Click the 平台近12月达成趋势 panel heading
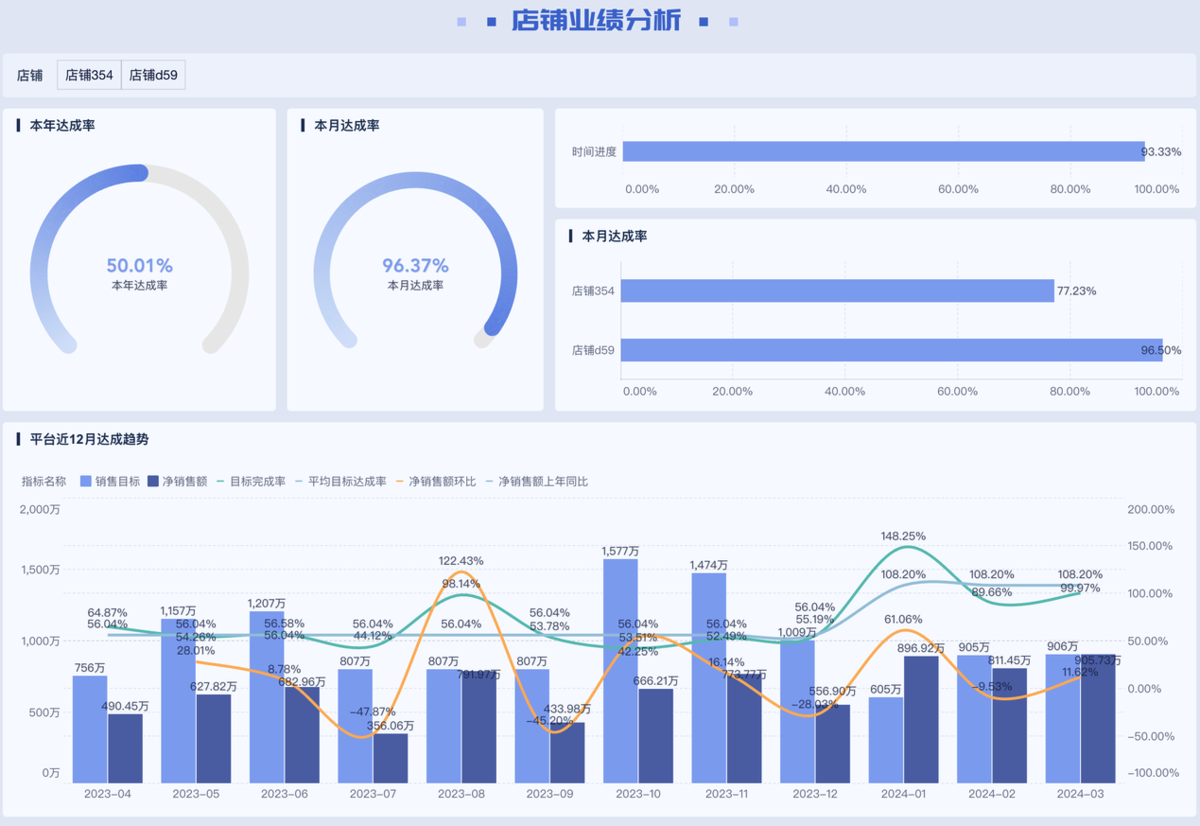 coord(89,439)
